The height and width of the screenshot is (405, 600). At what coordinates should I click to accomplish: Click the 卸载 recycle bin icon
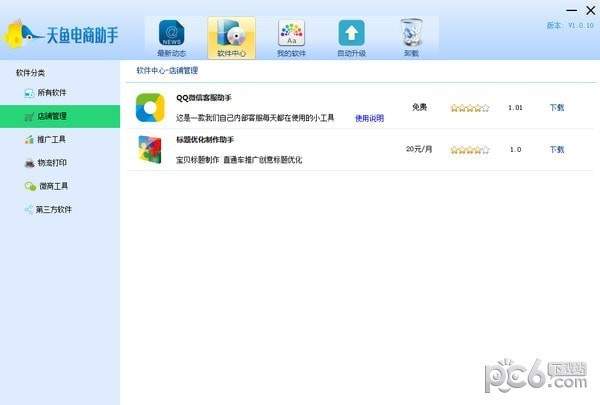click(x=411, y=35)
